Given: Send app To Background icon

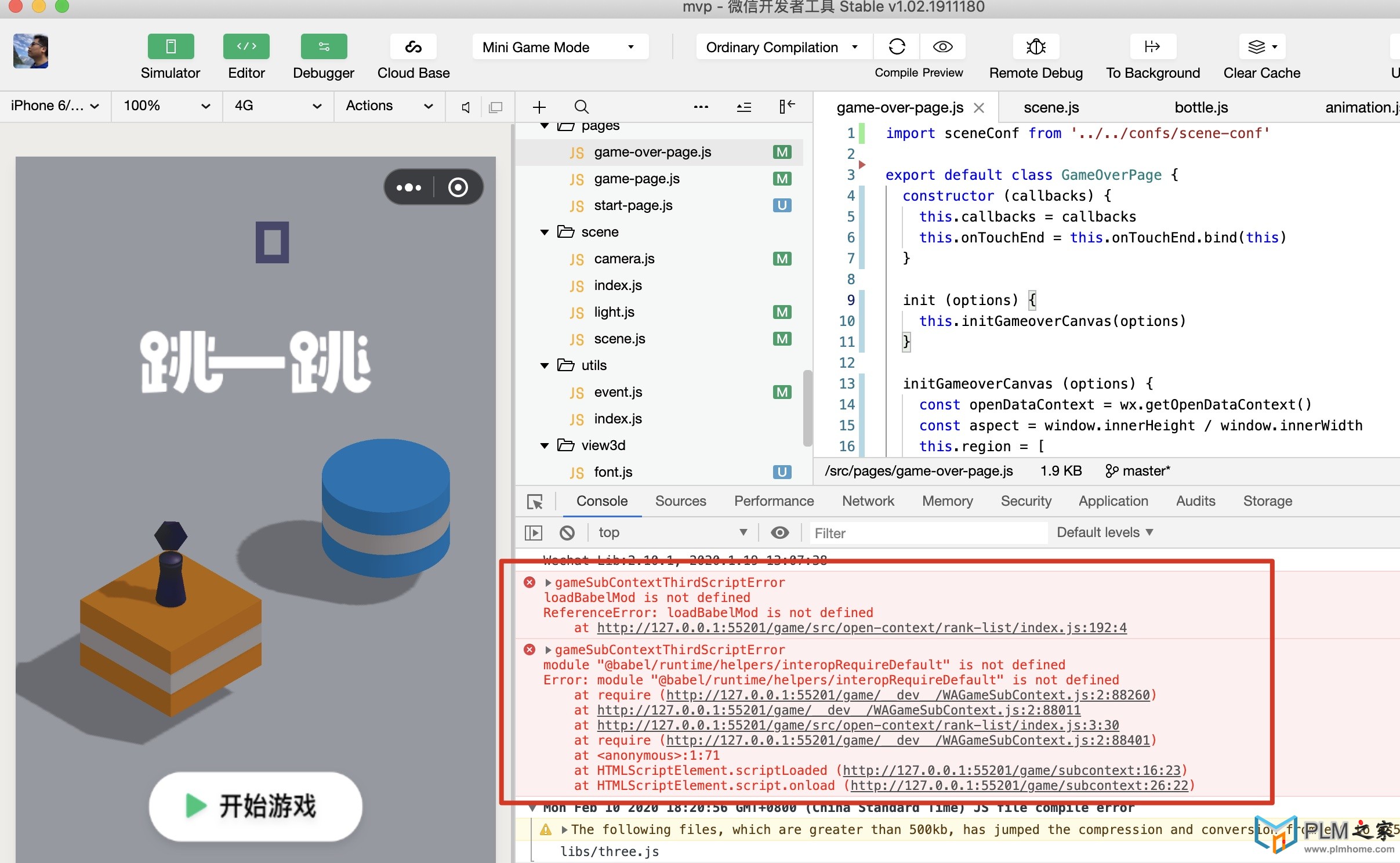Looking at the screenshot, I should (x=1152, y=46).
